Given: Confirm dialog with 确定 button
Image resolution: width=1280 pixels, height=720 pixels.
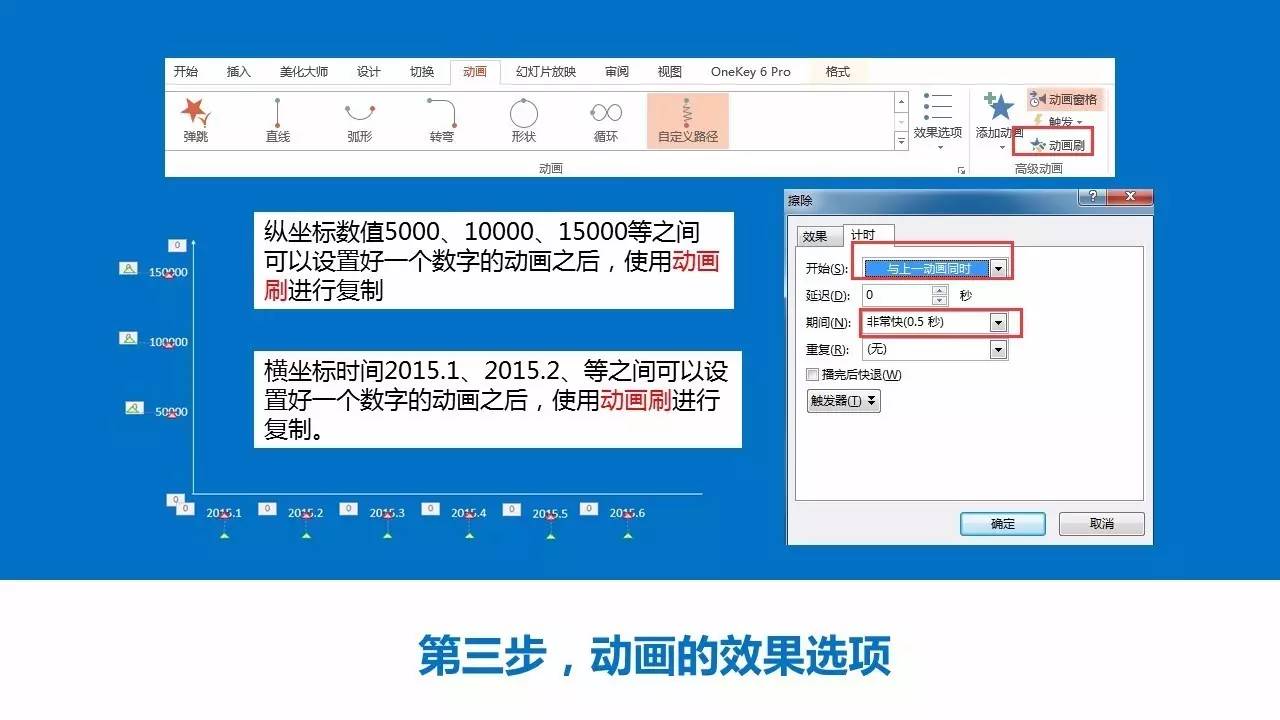Looking at the screenshot, I should 1002,524.
